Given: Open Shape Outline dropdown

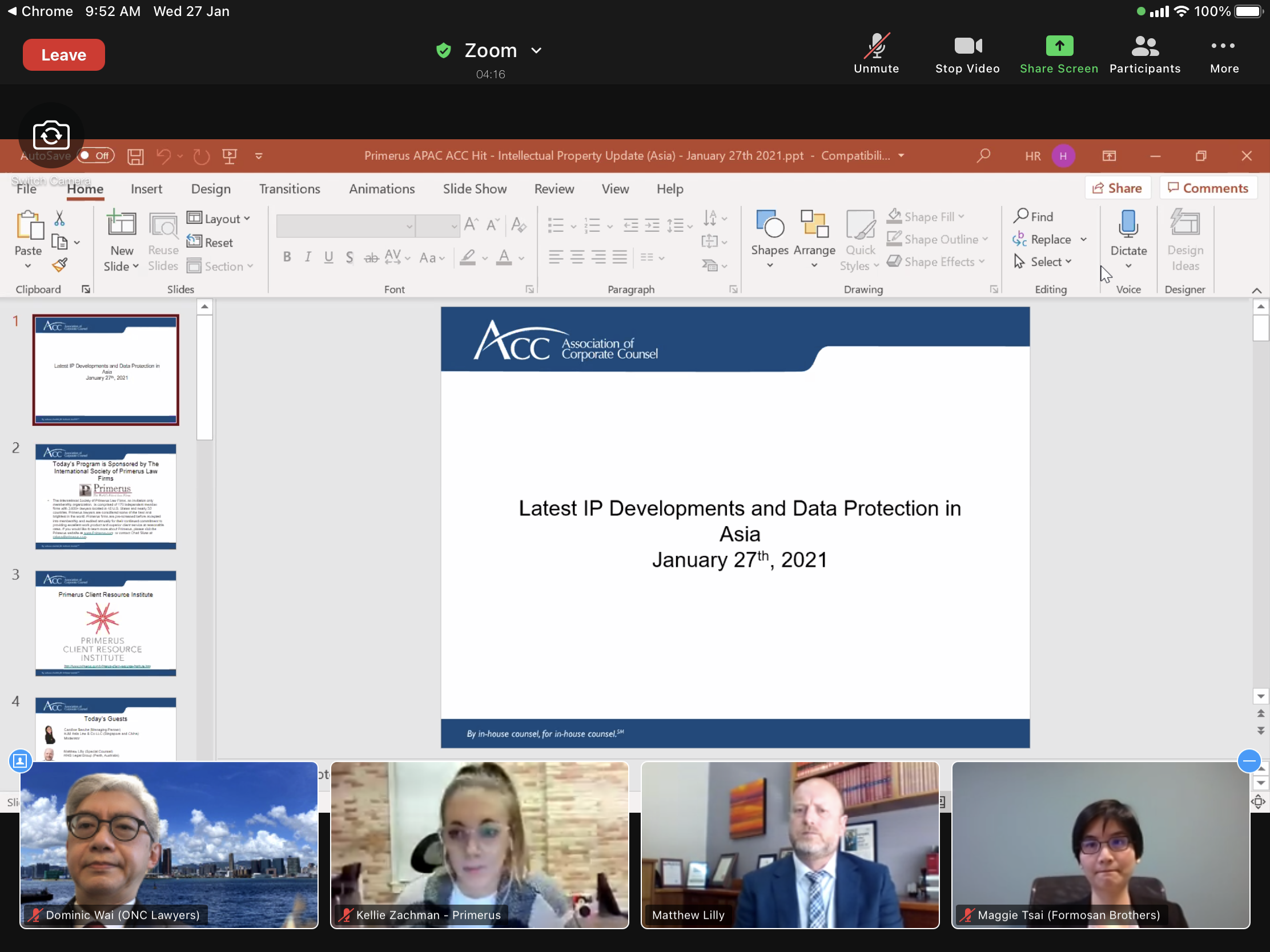Looking at the screenshot, I should (937, 239).
